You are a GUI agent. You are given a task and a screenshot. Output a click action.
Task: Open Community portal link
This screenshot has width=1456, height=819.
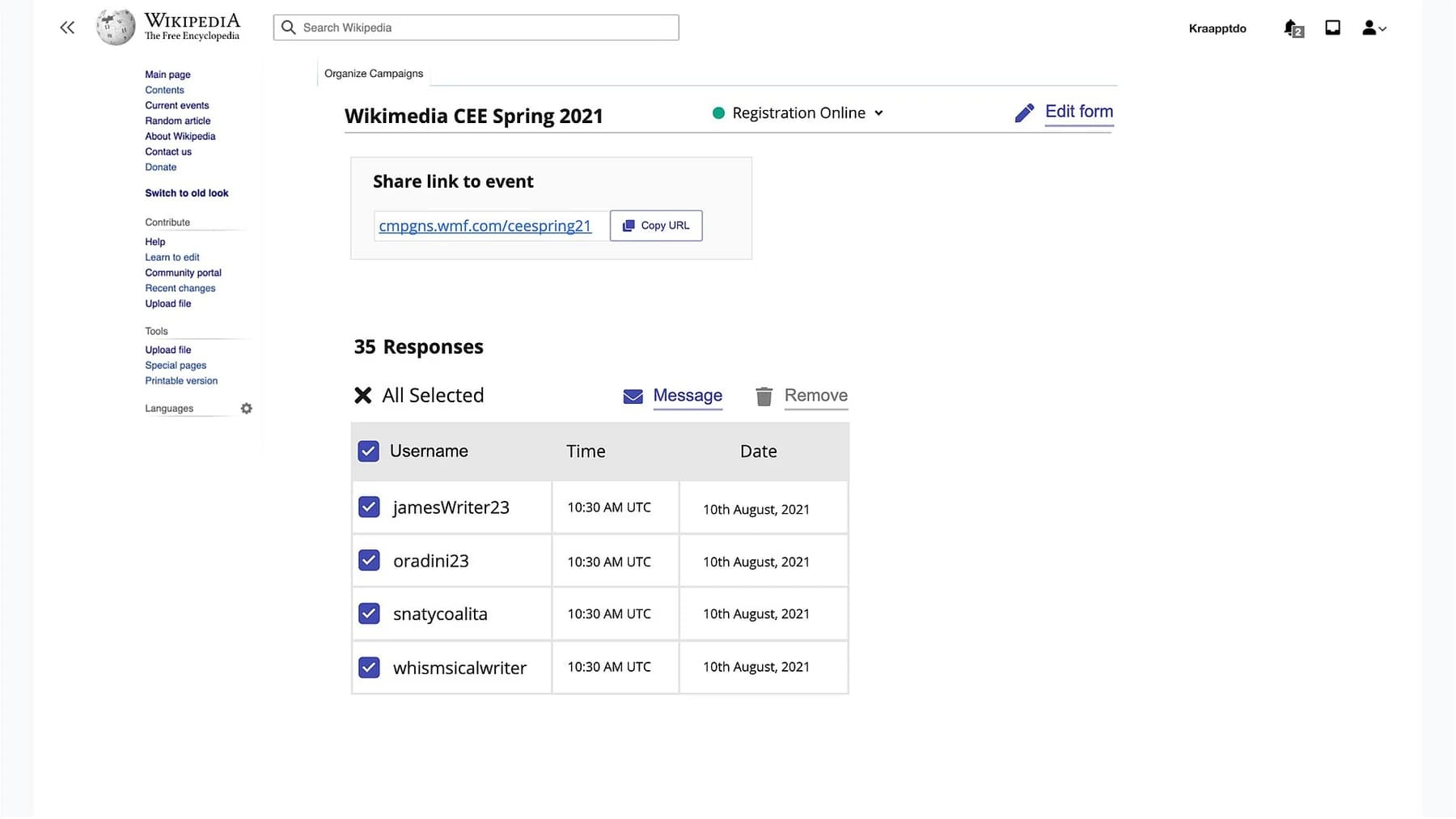(184, 273)
